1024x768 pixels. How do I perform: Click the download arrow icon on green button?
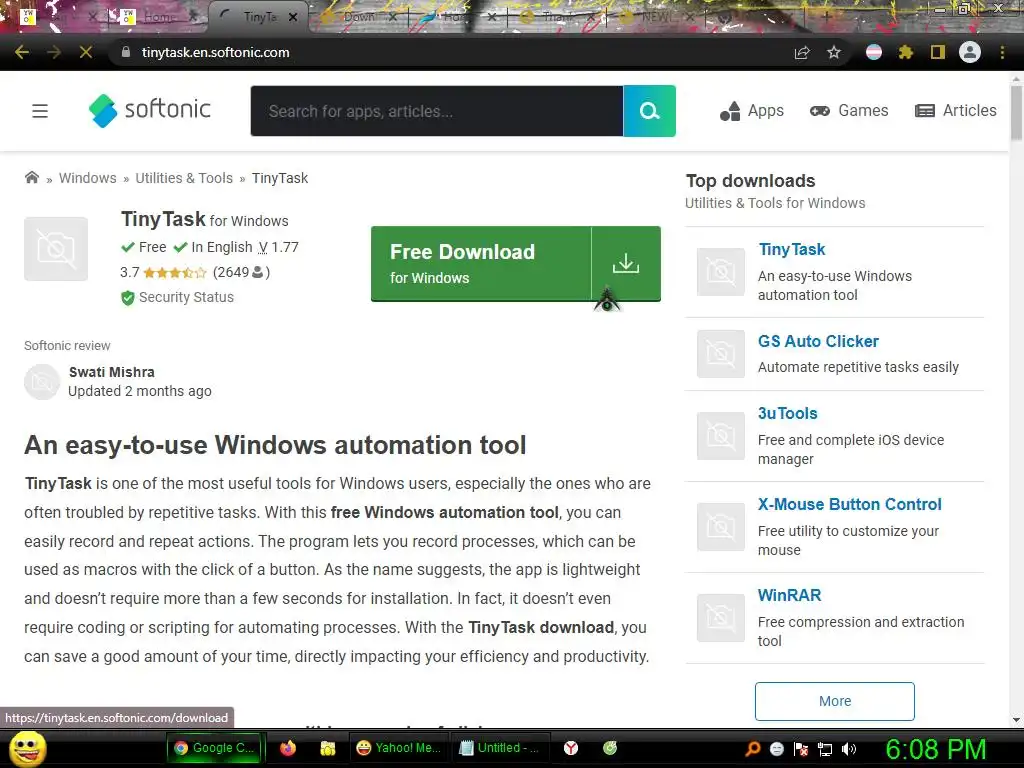[x=626, y=263]
